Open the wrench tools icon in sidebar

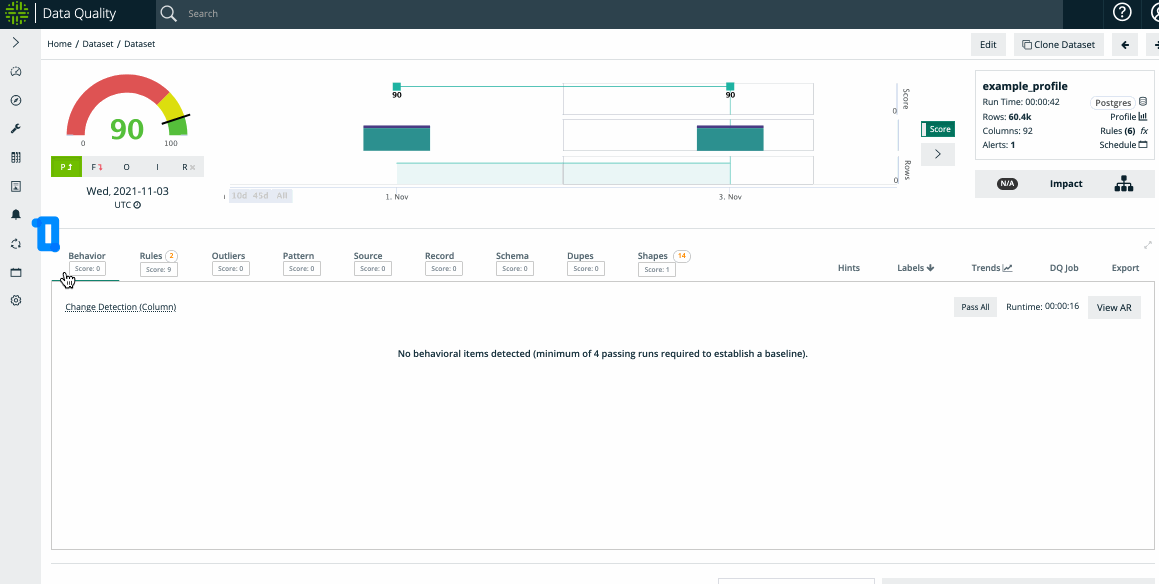[x=16, y=129]
